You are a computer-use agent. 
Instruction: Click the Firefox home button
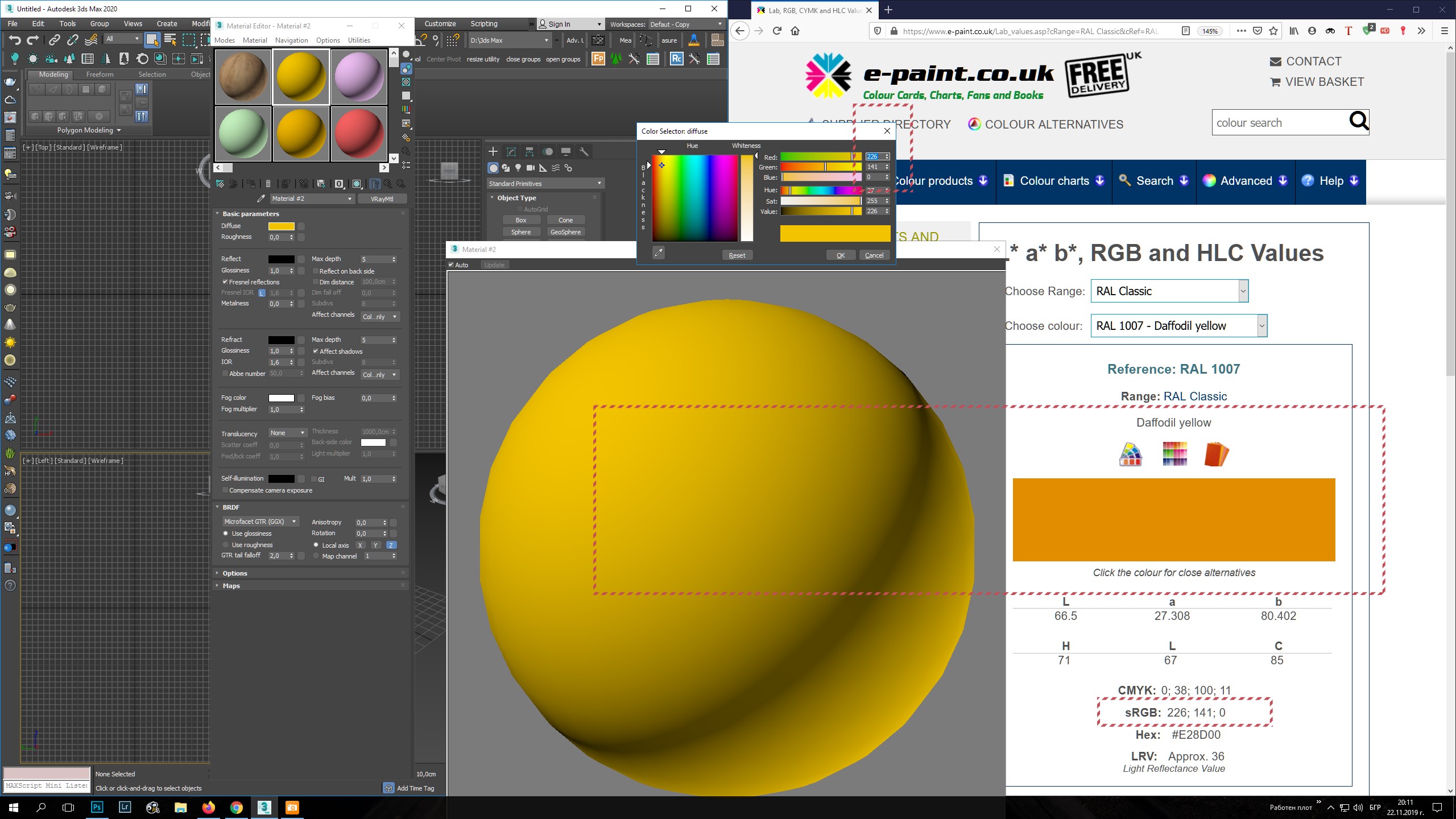click(x=795, y=31)
